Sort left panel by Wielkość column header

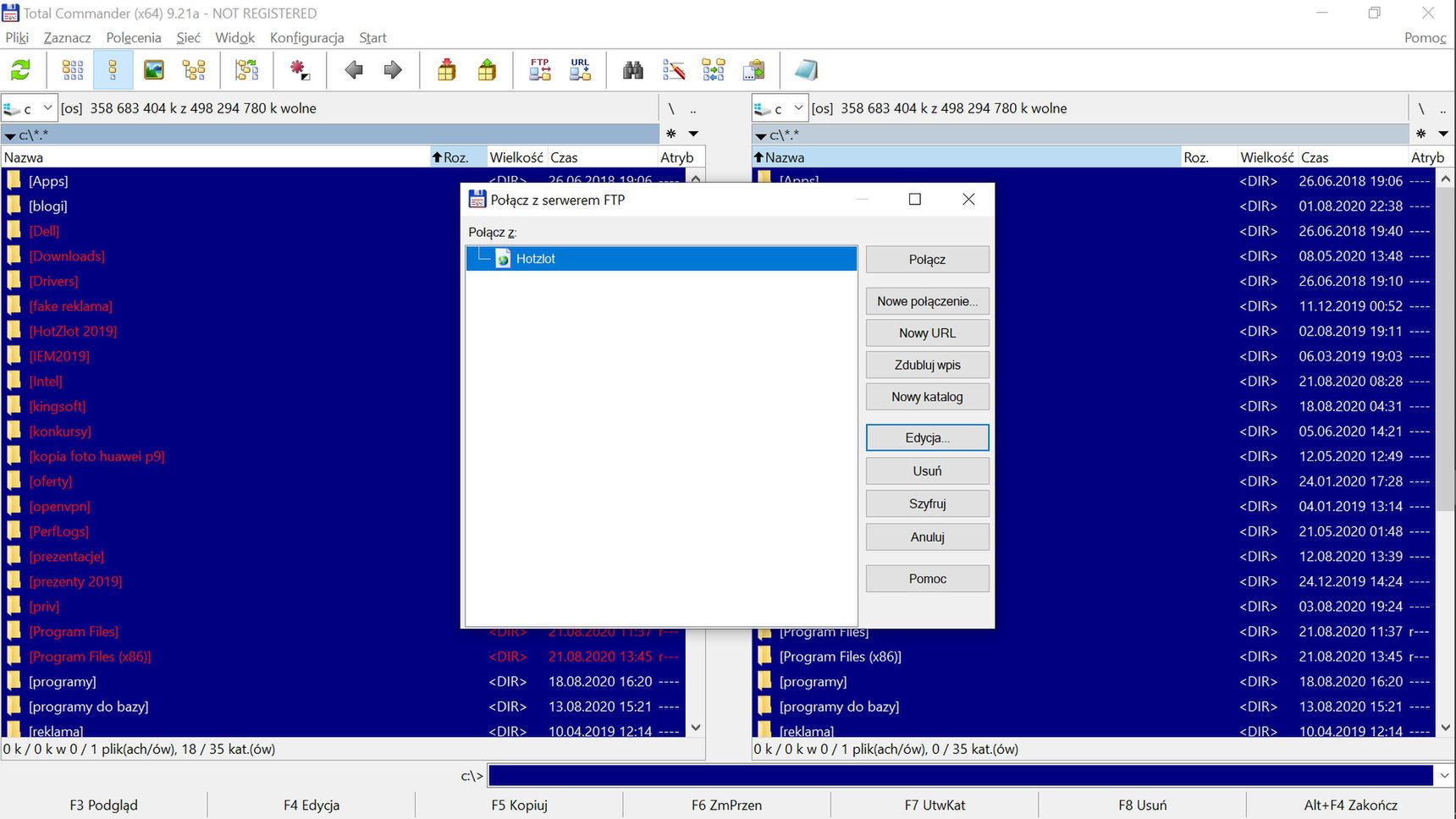click(516, 157)
